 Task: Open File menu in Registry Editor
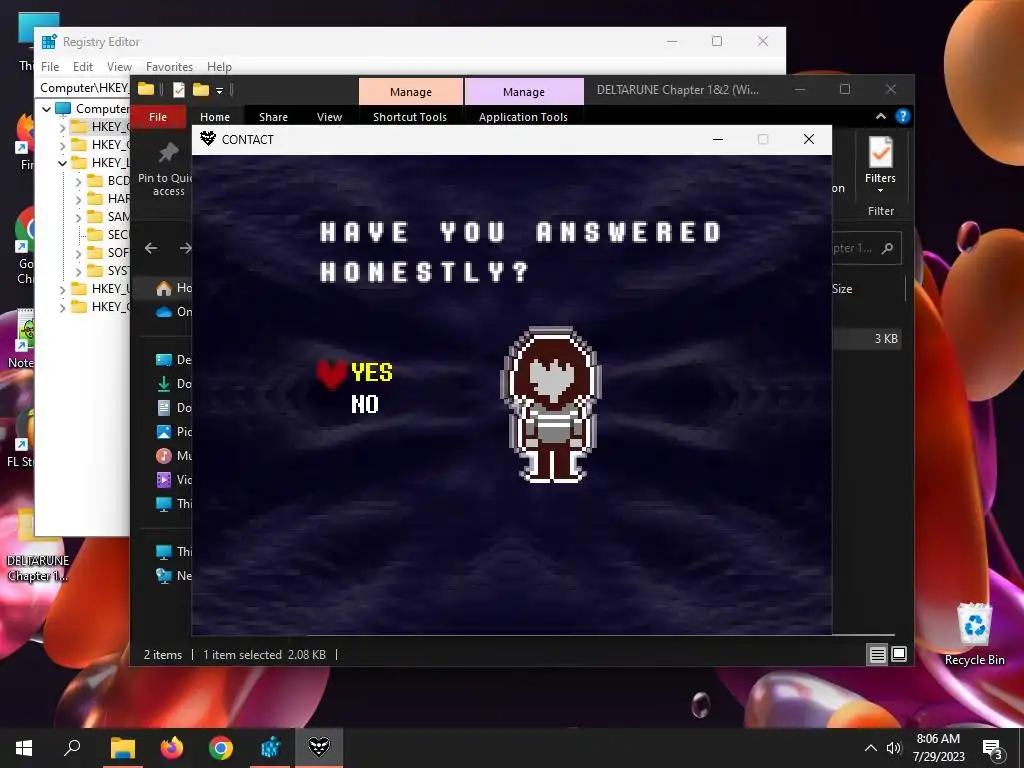point(50,67)
